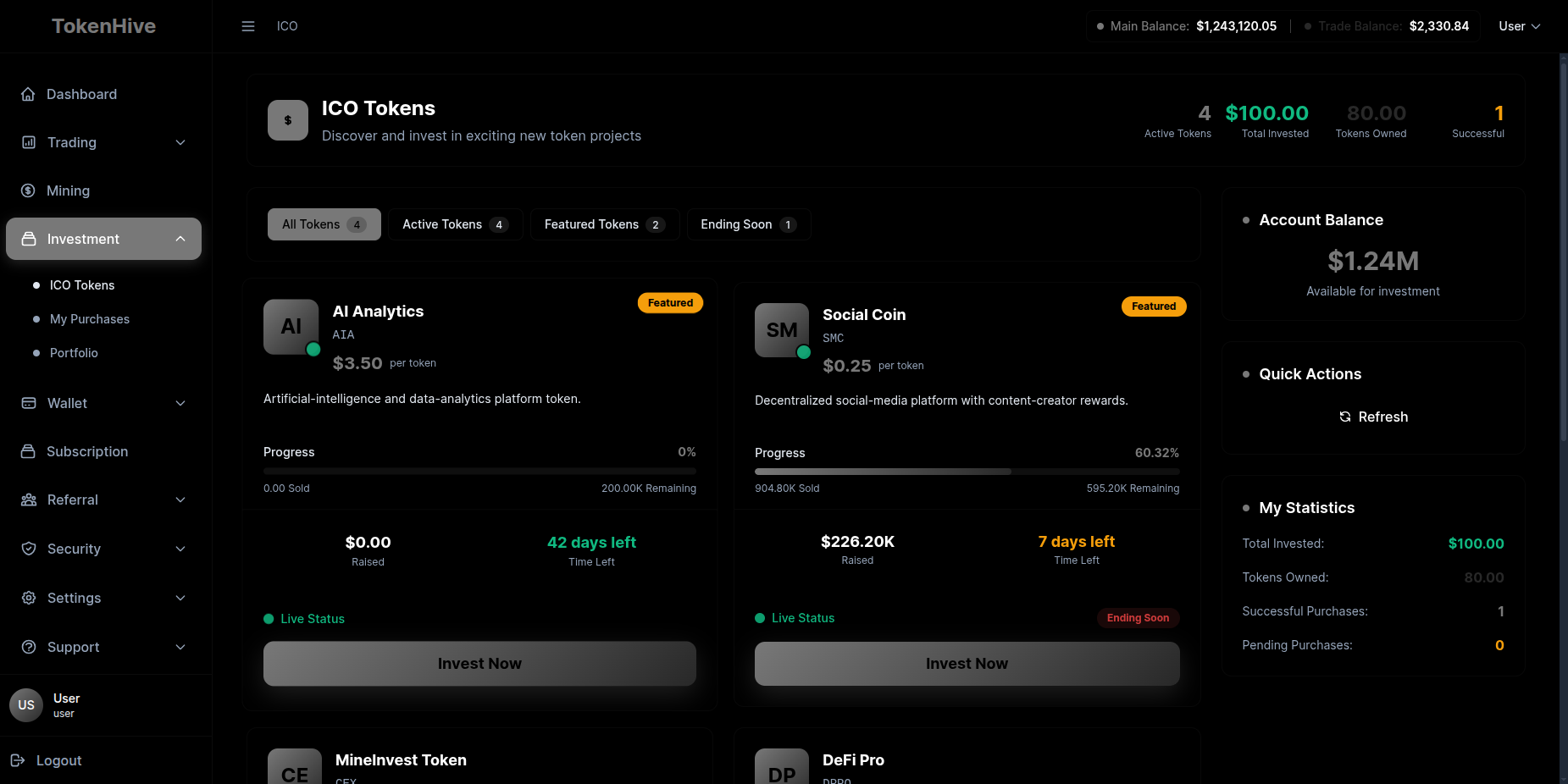Image resolution: width=1568 pixels, height=784 pixels.
Task: Click the US user avatar
Action: pos(26,704)
